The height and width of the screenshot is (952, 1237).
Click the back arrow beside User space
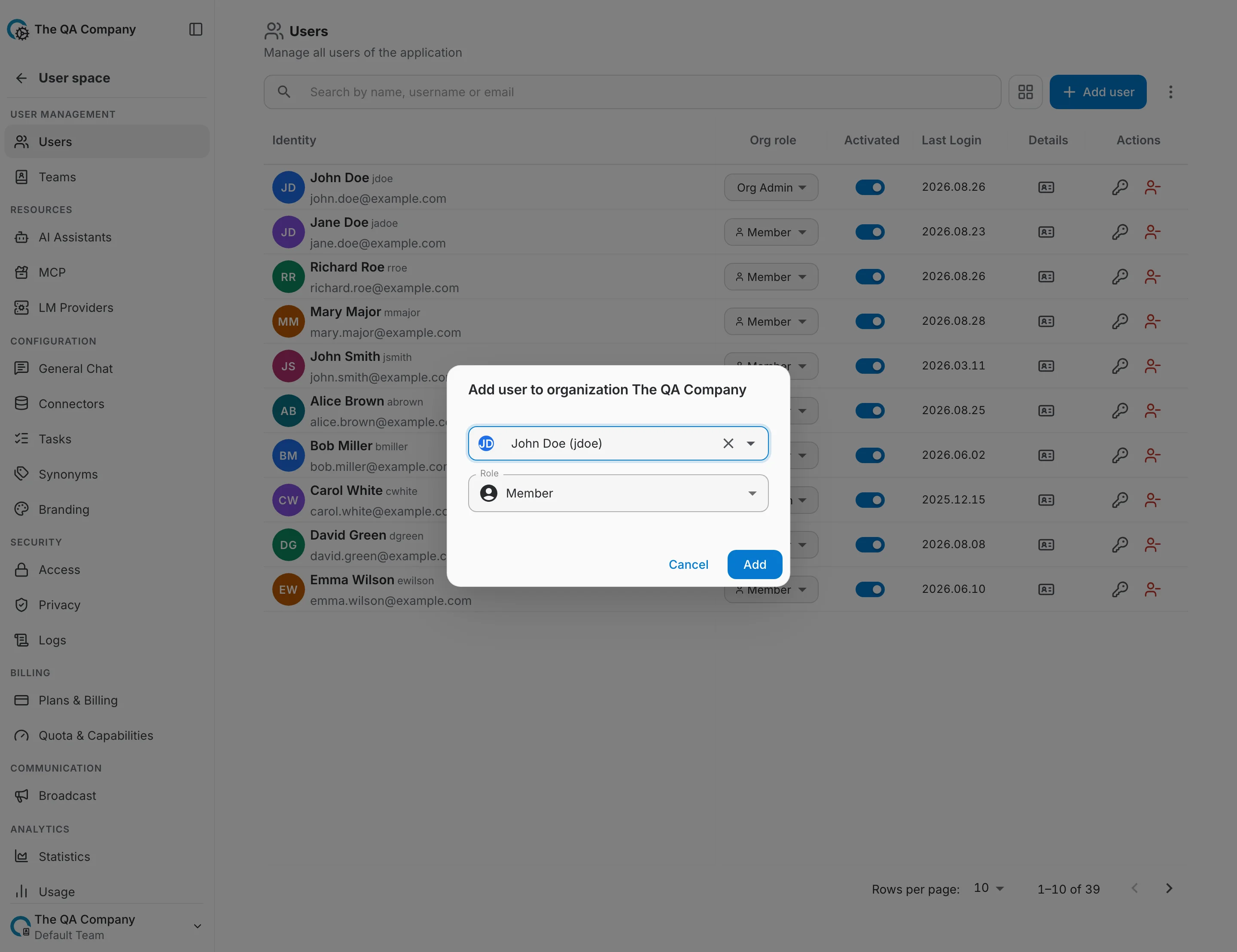tap(21, 78)
